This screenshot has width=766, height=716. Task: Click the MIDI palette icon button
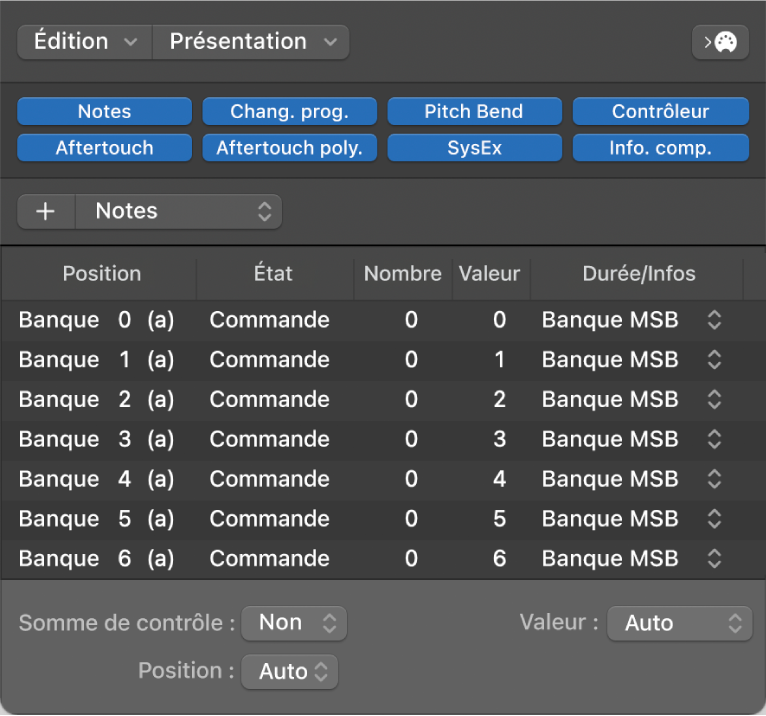coord(720,42)
